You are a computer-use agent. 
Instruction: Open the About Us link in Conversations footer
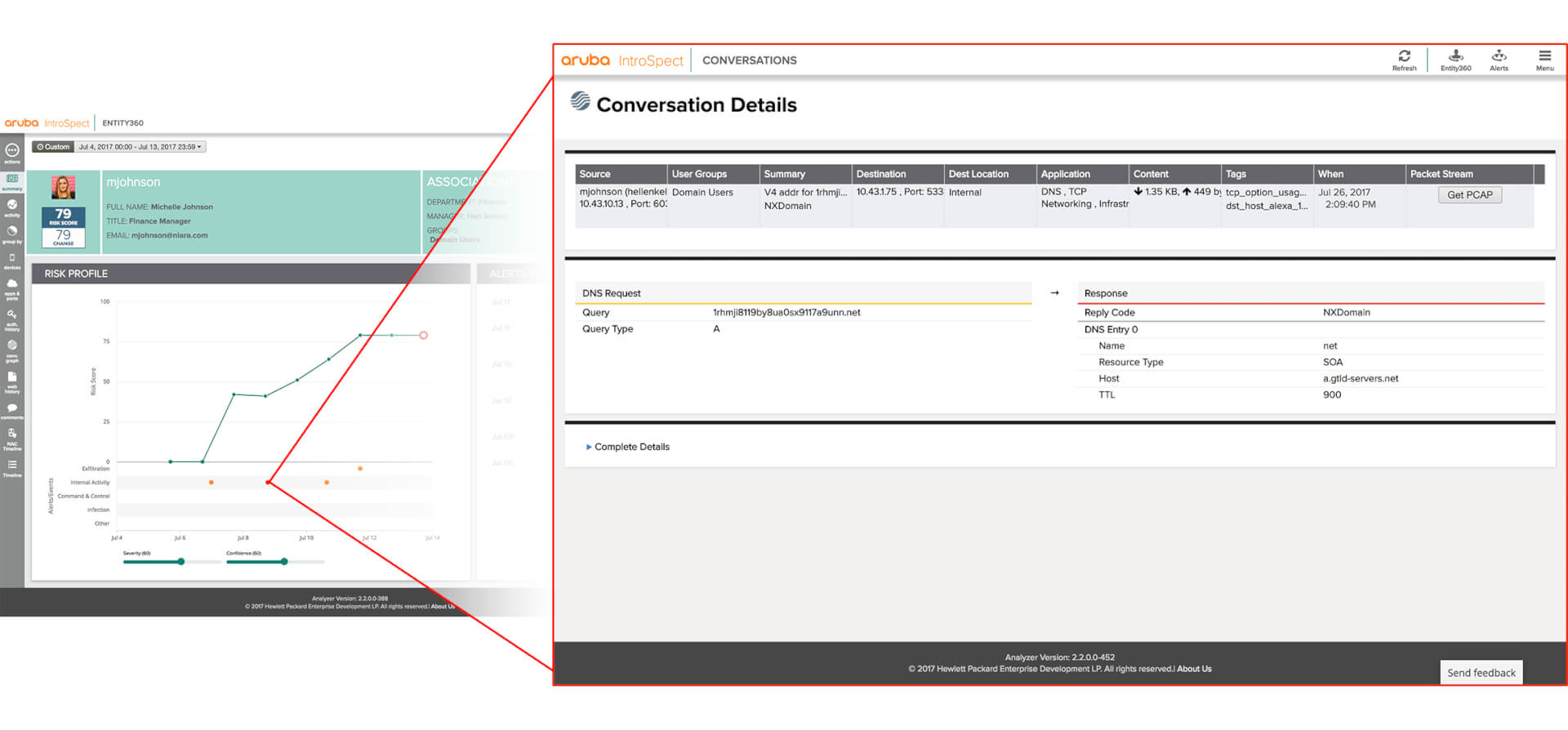click(1194, 669)
